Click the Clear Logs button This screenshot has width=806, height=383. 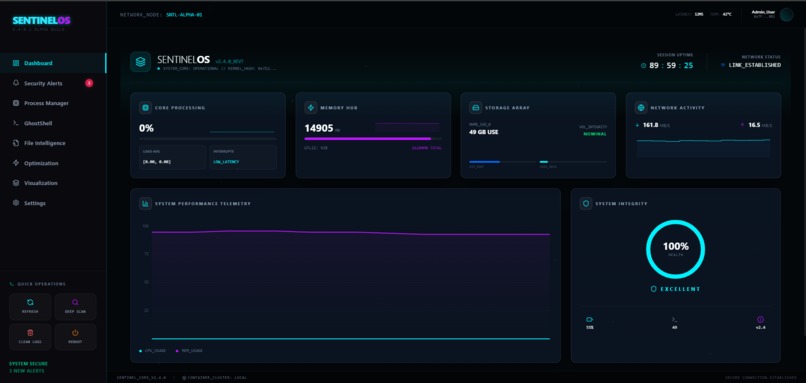point(30,337)
